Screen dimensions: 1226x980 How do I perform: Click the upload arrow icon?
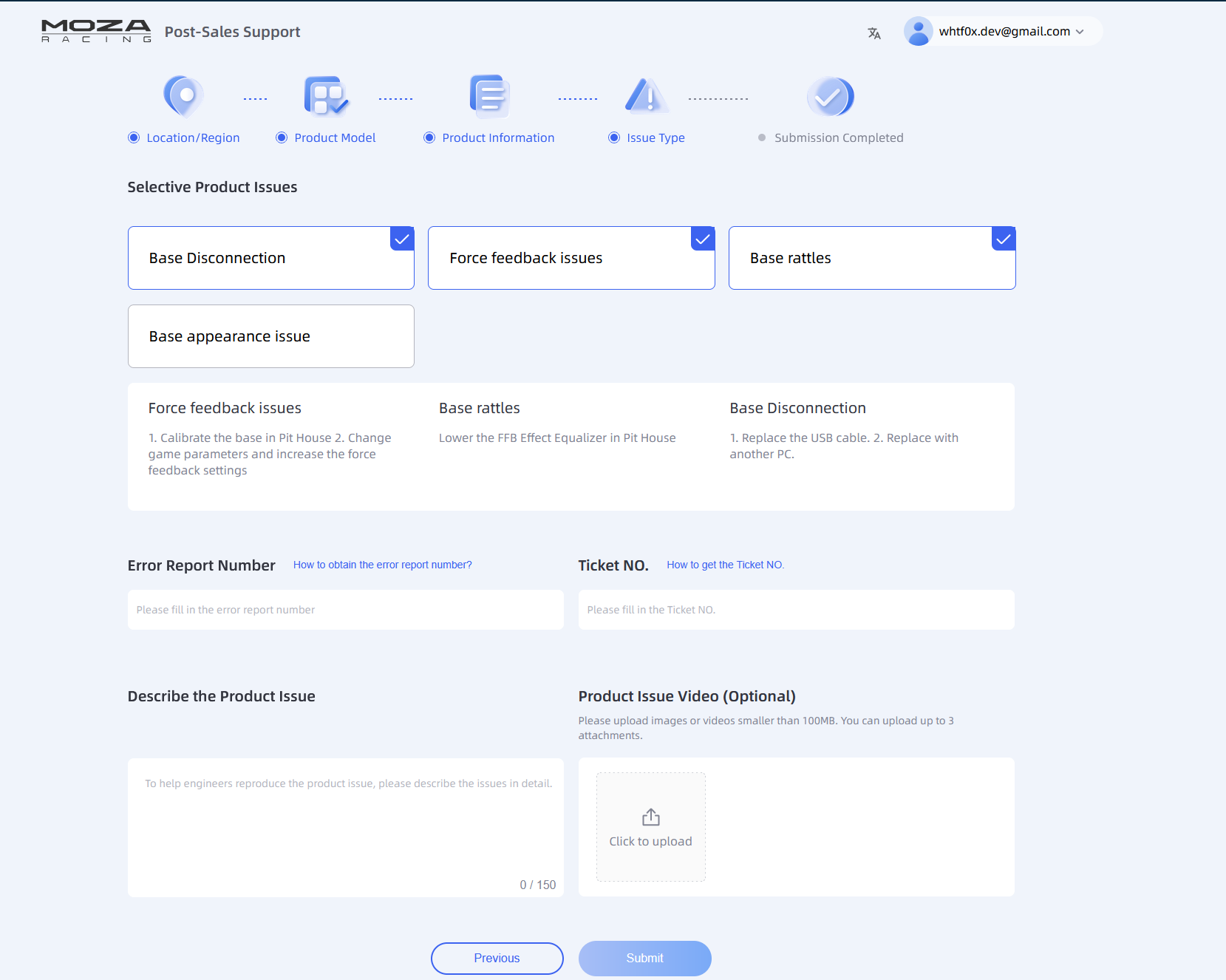coord(650,817)
